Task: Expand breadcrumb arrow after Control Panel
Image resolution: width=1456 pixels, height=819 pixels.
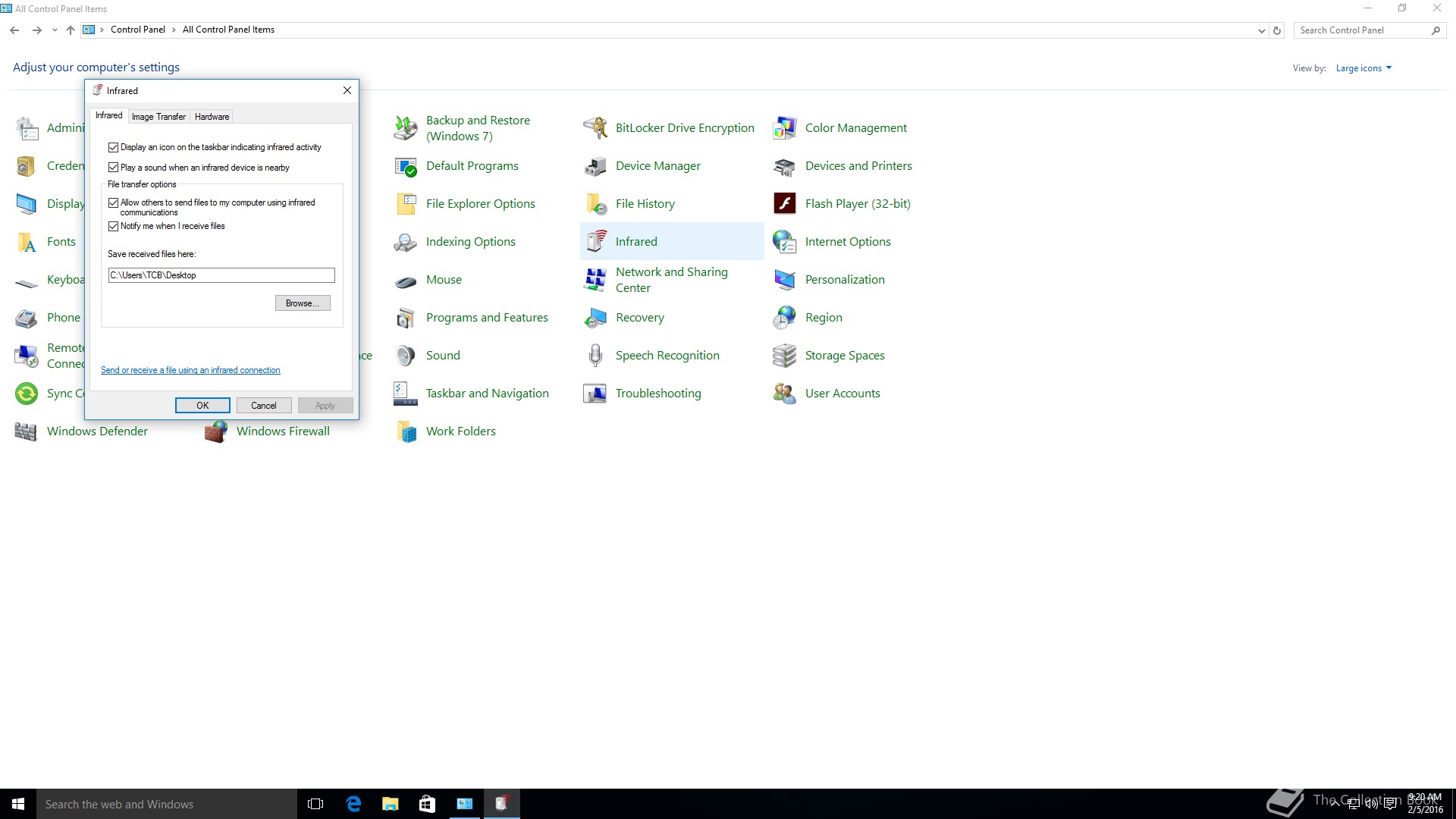Action: (x=174, y=30)
